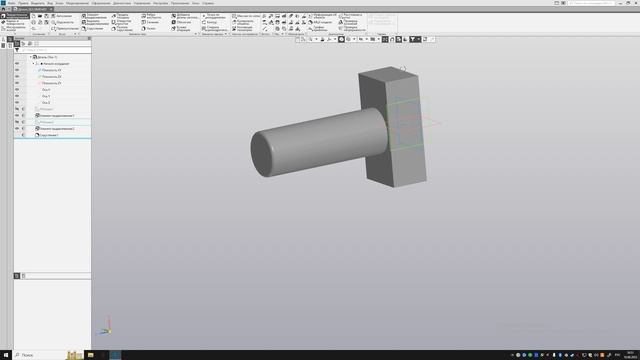Open the Оформление menu
The image size is (640, 360).
pyautogui.click(x=101, y=3)
